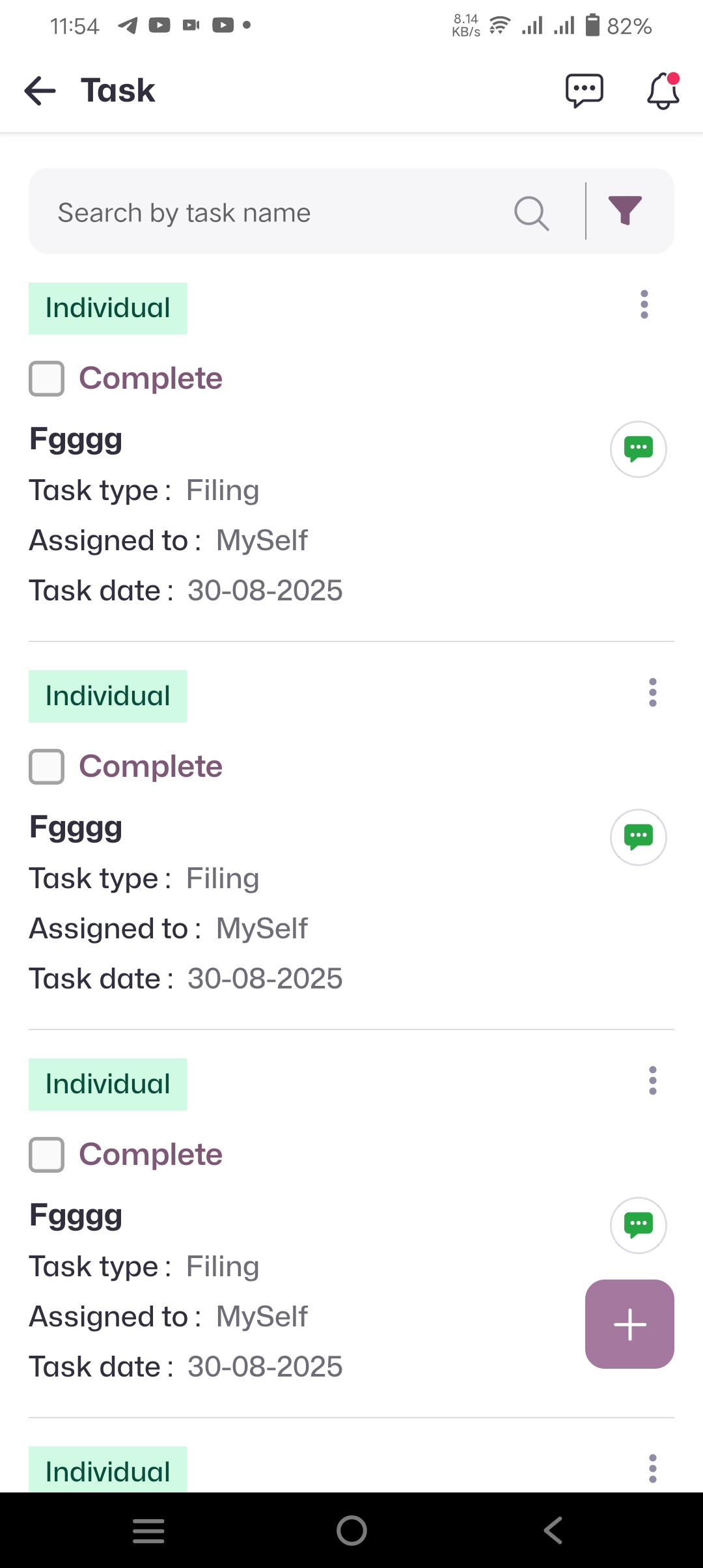Add a new task with plus button
This screenshot has height=1568, width=703.
tap(629, 1324)
